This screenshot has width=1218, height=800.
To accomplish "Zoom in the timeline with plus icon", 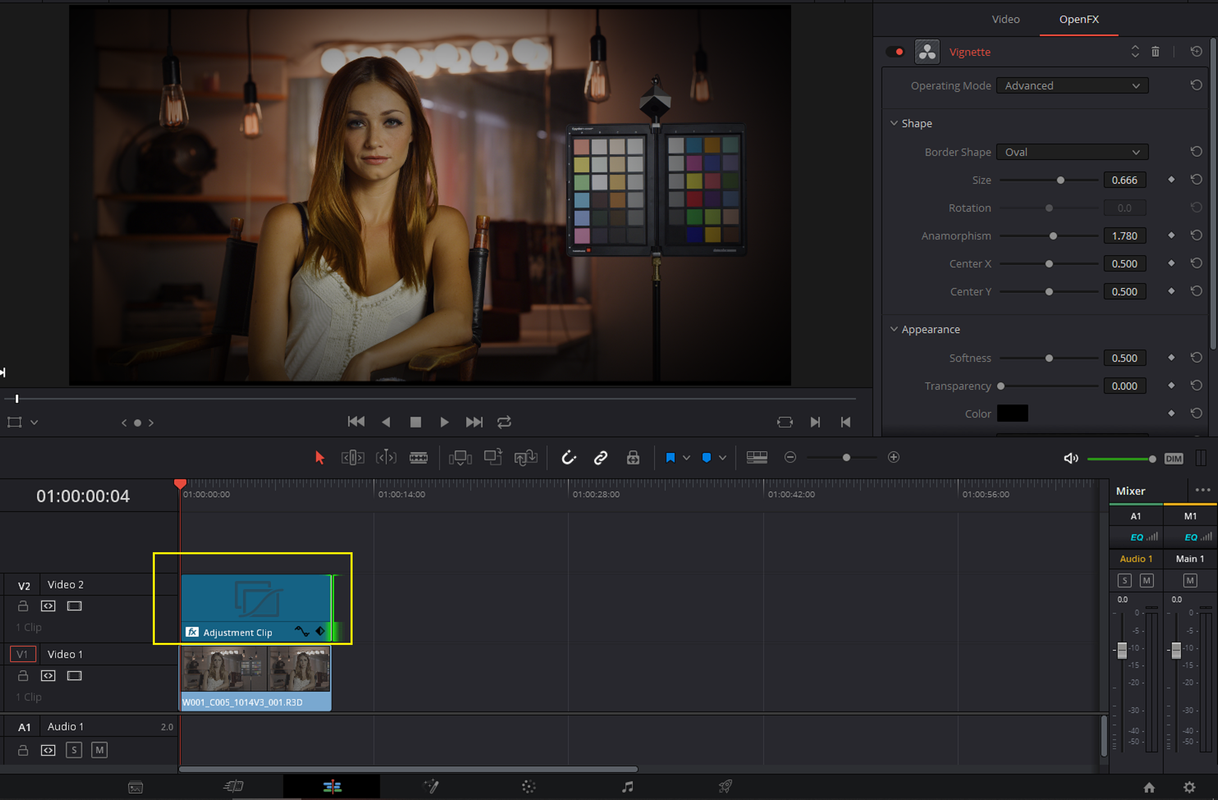I will [x=894, y=457].
